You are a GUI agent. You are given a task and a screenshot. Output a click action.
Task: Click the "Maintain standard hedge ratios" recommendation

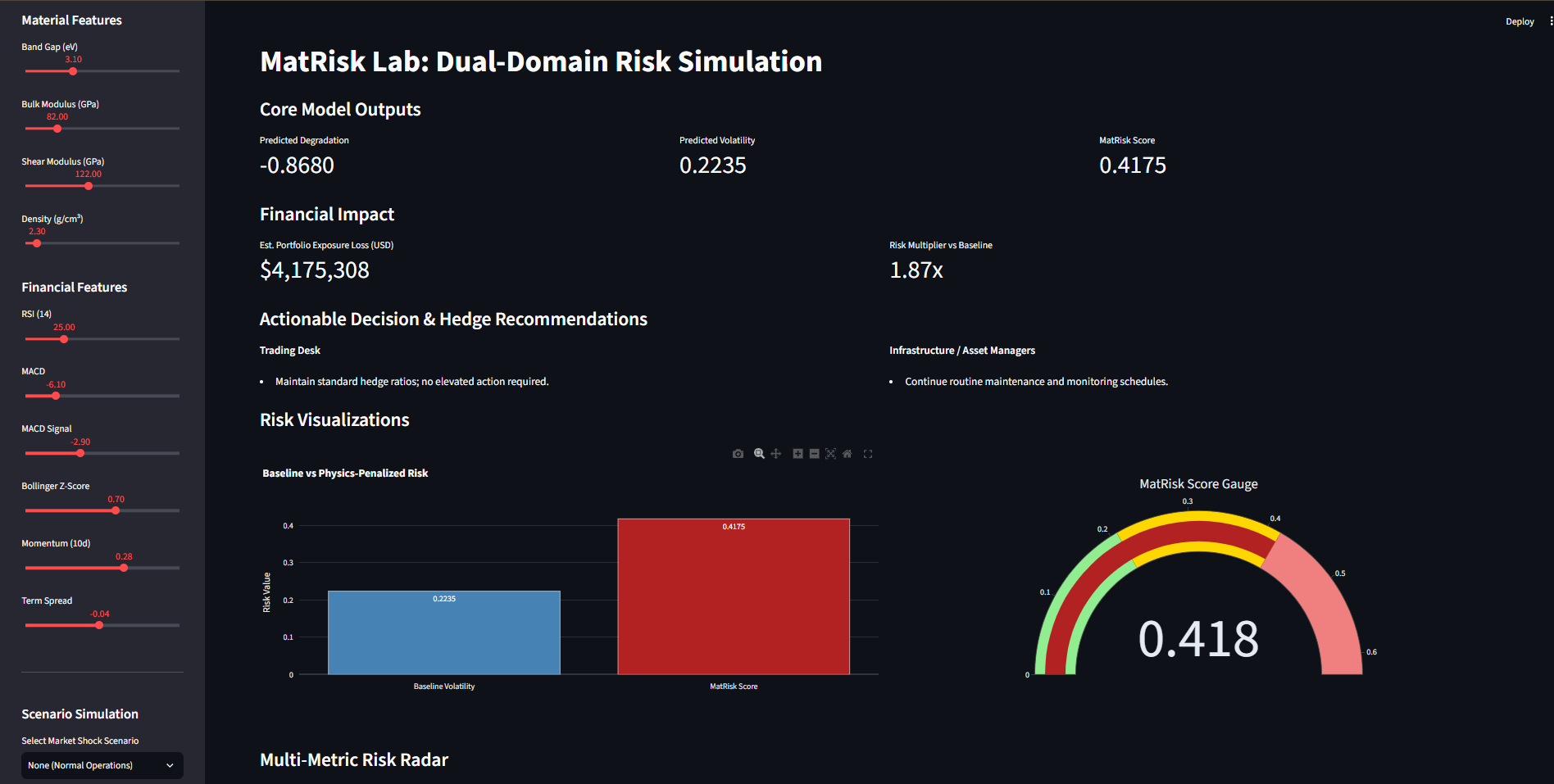coord(412,382)
